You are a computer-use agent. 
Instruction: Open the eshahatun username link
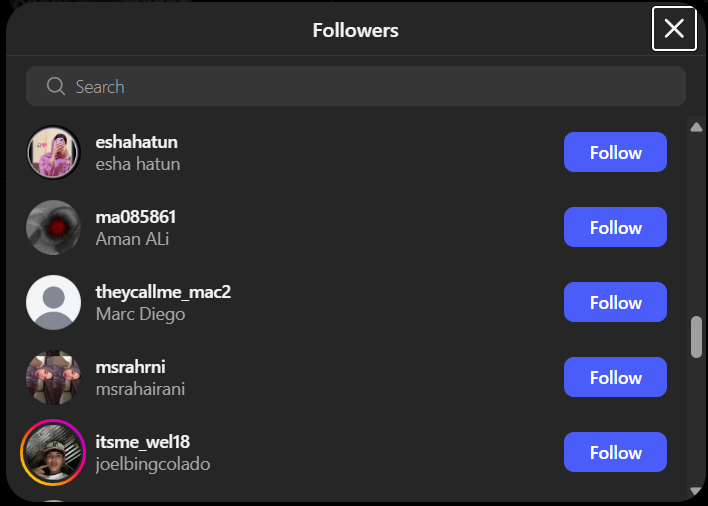[x=136, y=142]
